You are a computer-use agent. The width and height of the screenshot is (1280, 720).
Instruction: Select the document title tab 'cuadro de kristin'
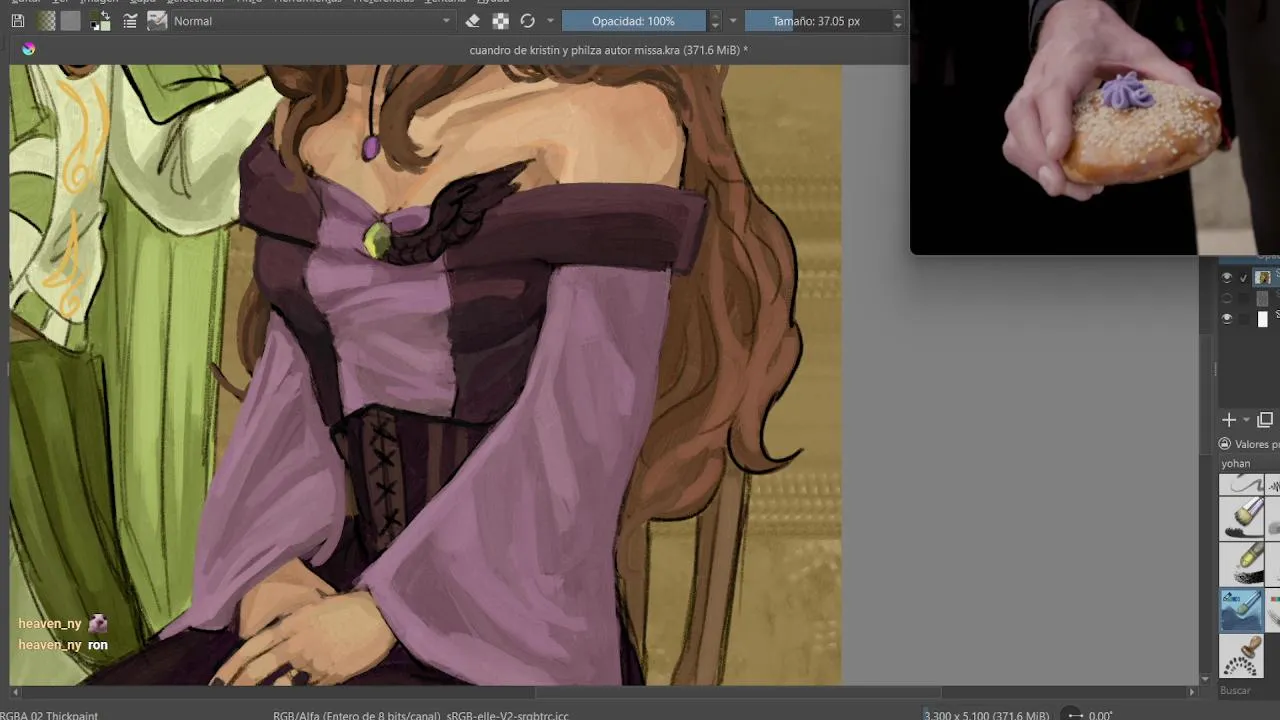[608, 50]
